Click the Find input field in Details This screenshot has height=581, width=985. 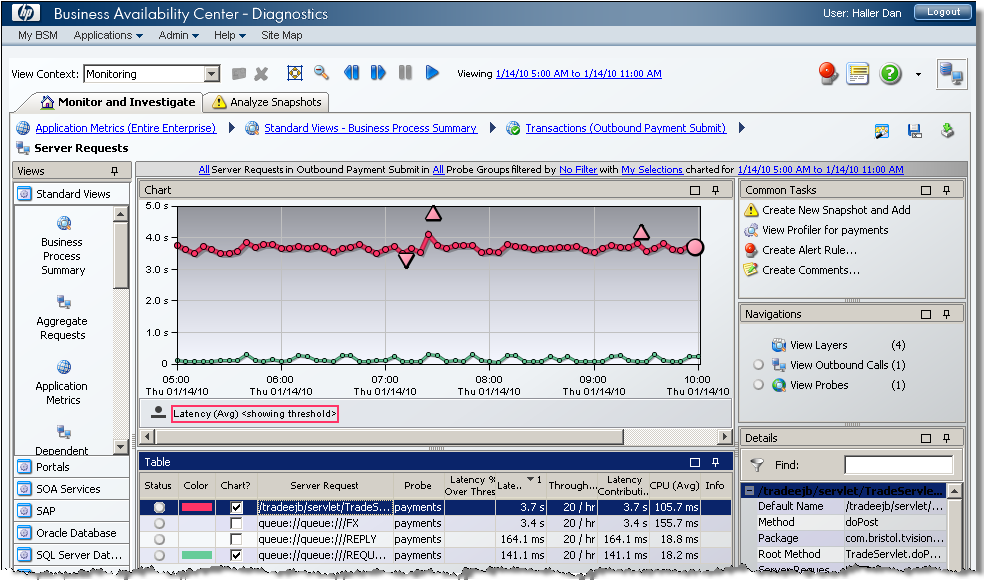pos(899,465)
